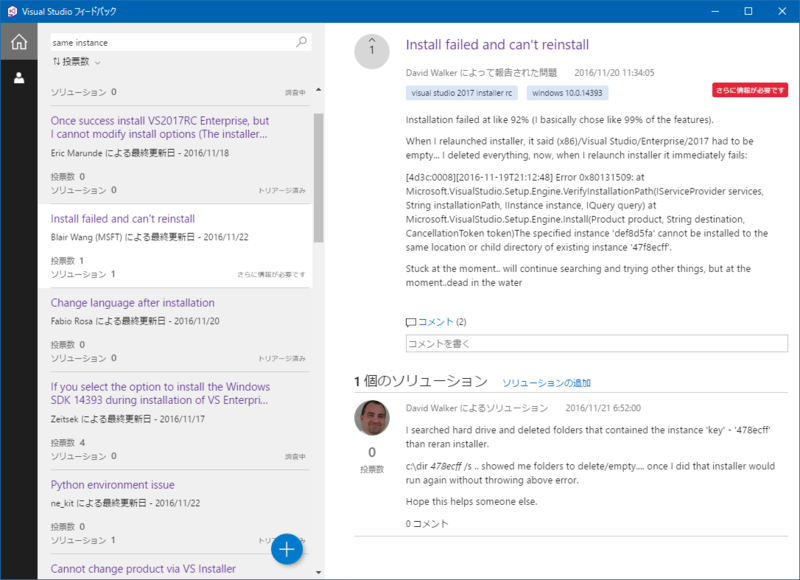Click the results list scrollbar thumb
The width and height of the screenshot is (800, 580).
[x=318, y=178]
